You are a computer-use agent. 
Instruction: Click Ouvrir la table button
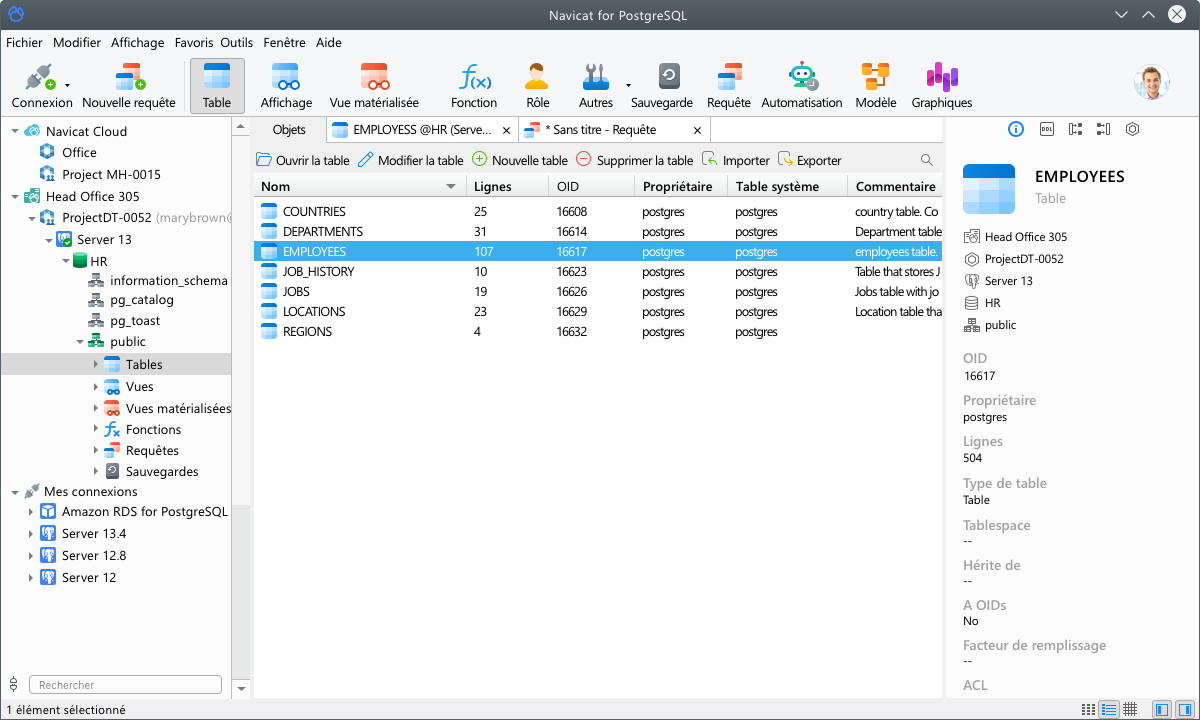pyautogui.click(x=303, y=160)
